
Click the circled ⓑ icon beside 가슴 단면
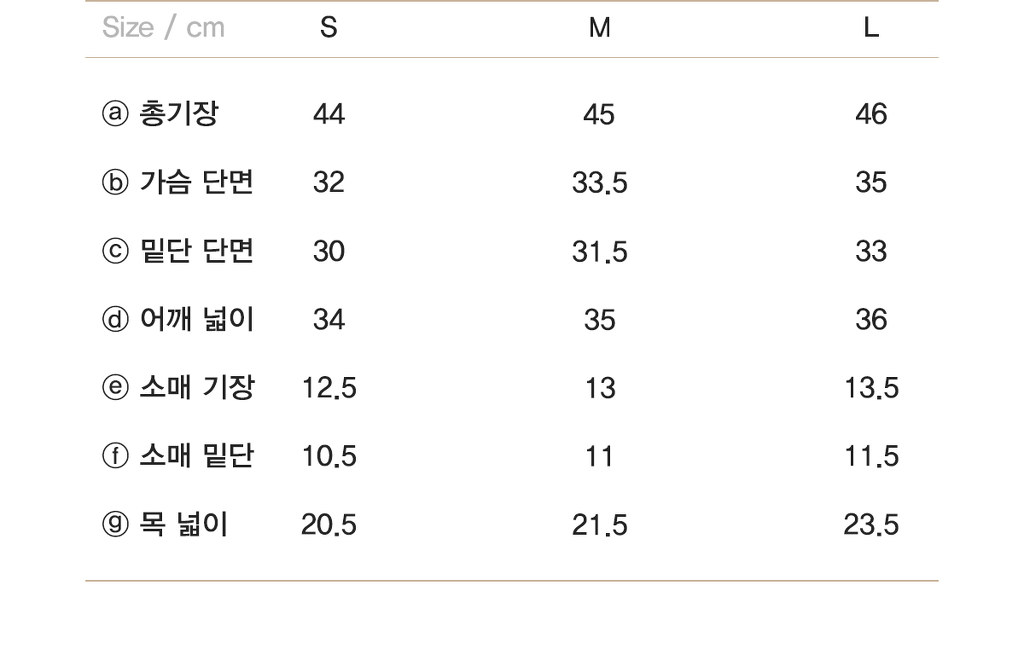115,182
